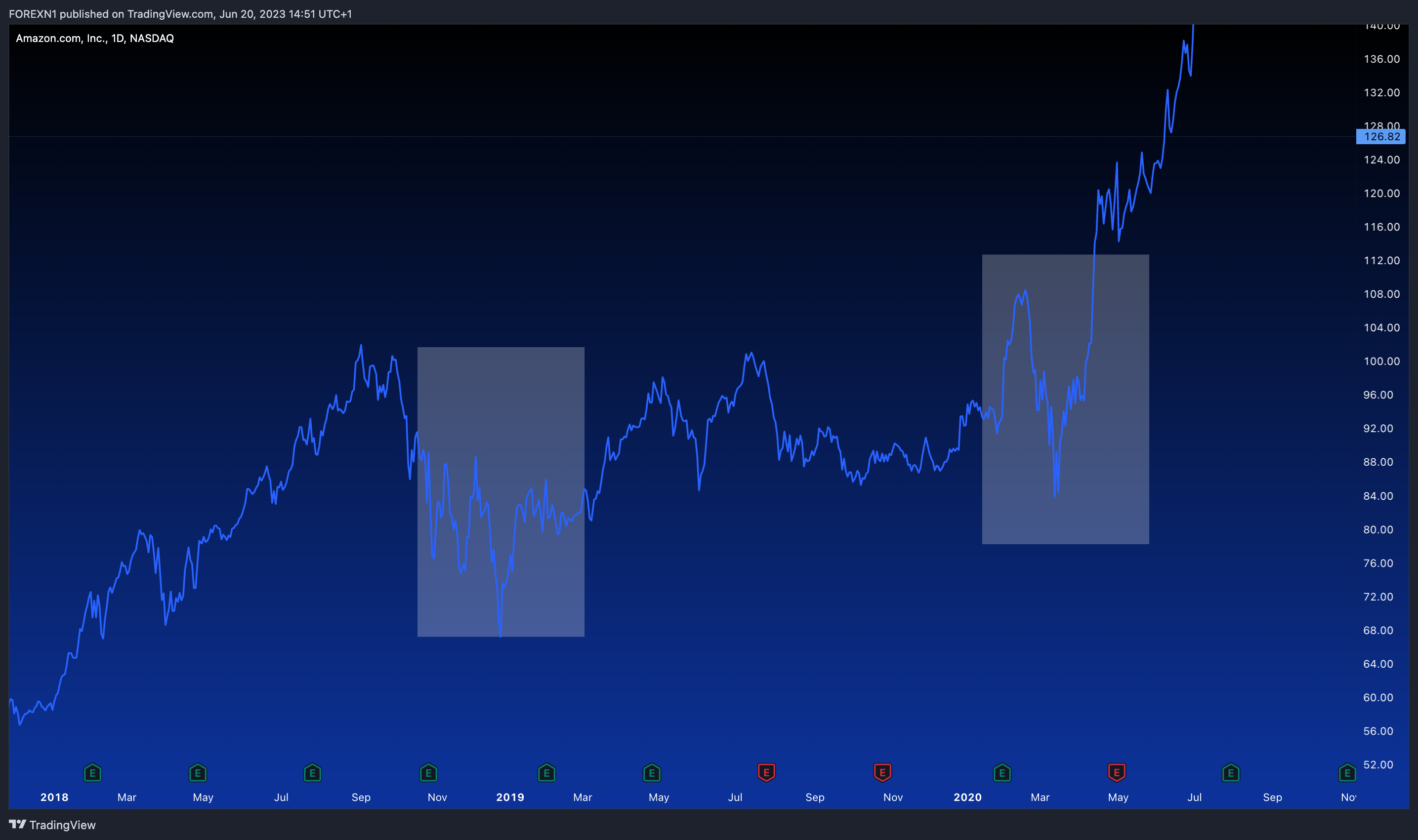Click the 120.00 price axis label
This screenshot has width=1418, height=840.
coord(1382,193)
